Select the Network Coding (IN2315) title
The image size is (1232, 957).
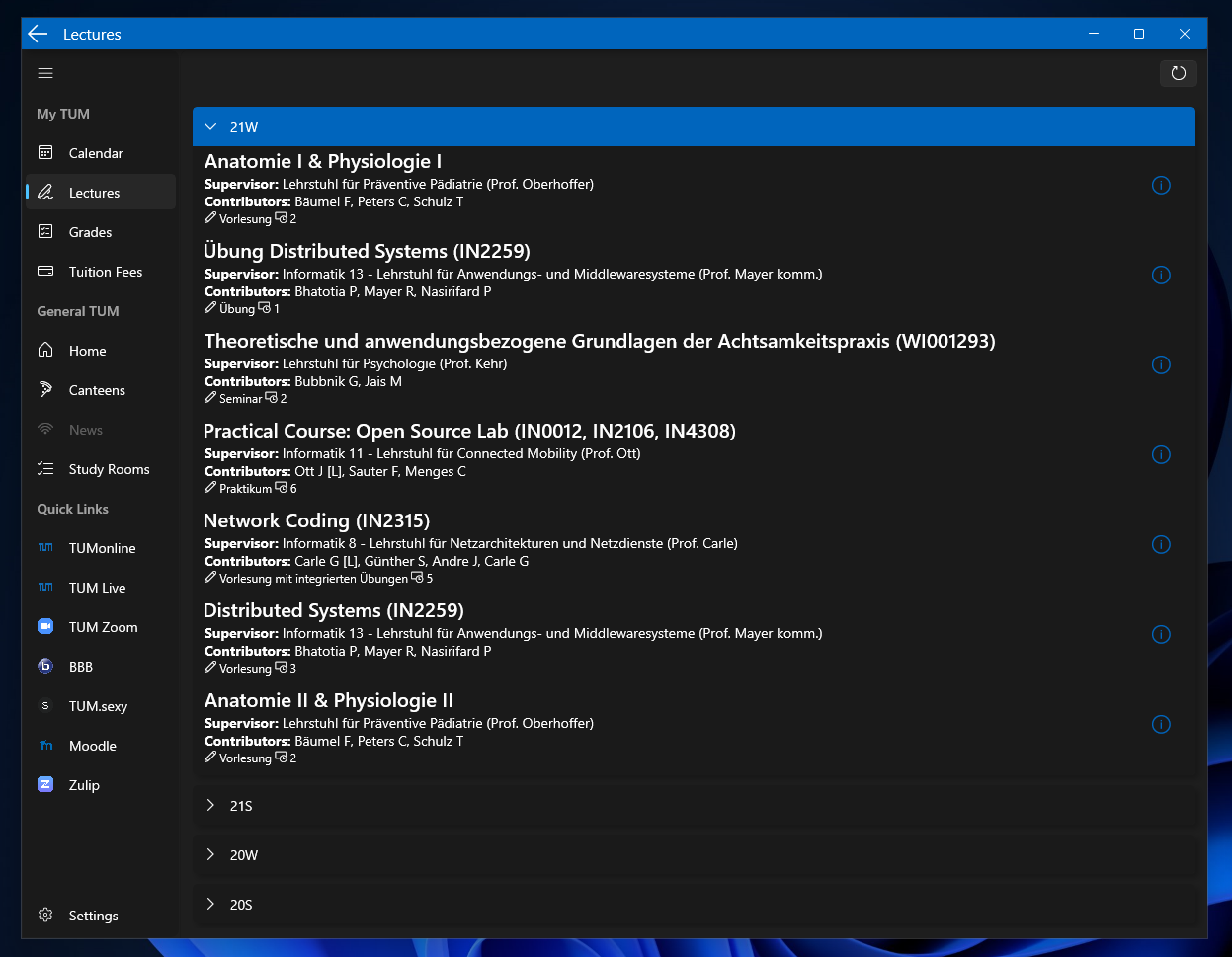point(316,520)
